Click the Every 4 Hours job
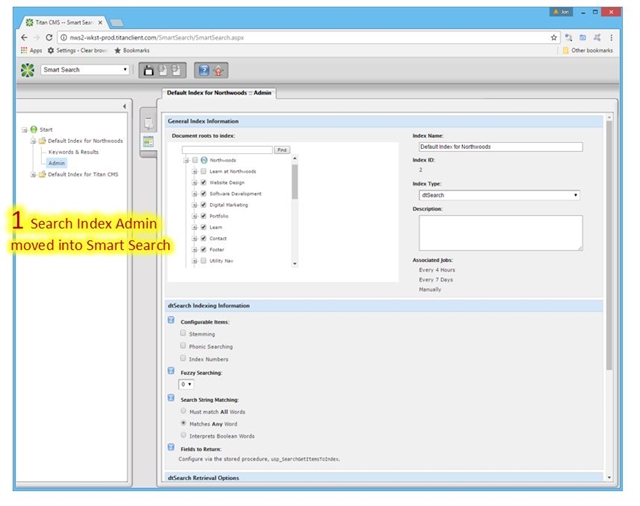Image resolution: width=640 pixels, height=506 pixels. click(437, 270)
